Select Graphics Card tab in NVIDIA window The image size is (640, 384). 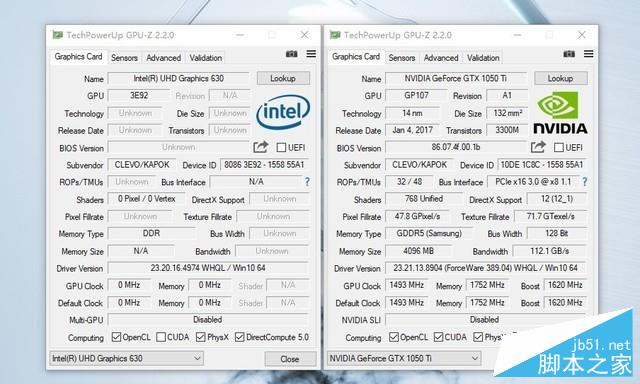[x=356, y=57]
